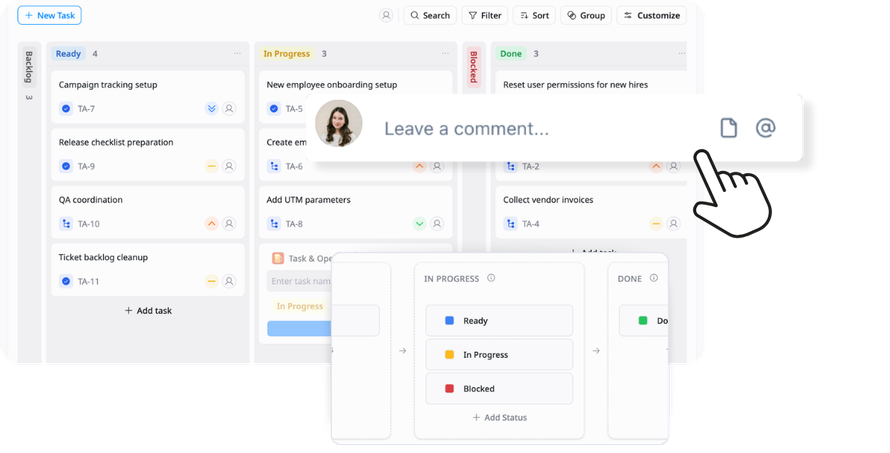Viewport: 890px width, 453px height.
Task: Open the New employee onboarding setup card
Action: [355, 84]
